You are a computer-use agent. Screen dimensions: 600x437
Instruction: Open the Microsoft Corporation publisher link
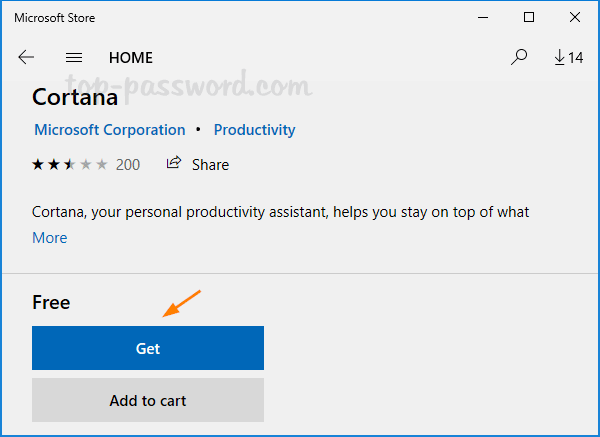click(x=110, y=130)
